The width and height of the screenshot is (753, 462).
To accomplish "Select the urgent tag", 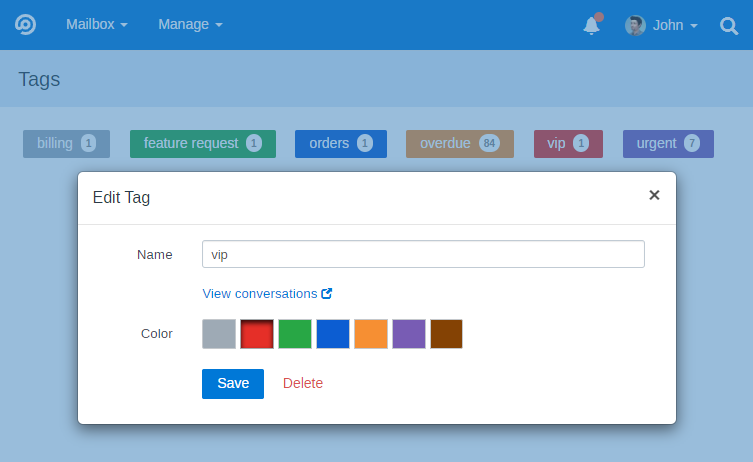I will 668,144.
